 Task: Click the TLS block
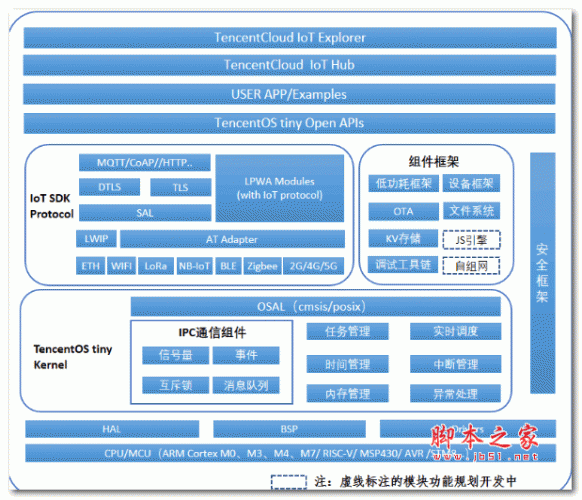tap(181, 187)
